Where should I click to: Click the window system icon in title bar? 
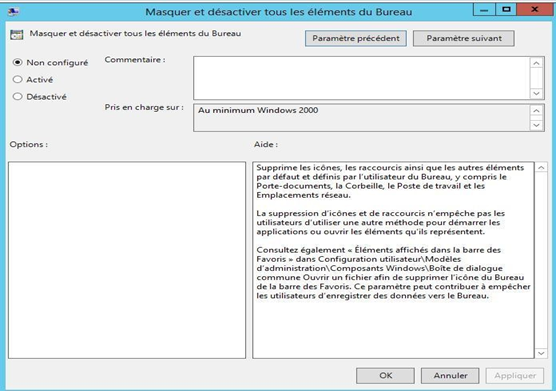point(13,12)
